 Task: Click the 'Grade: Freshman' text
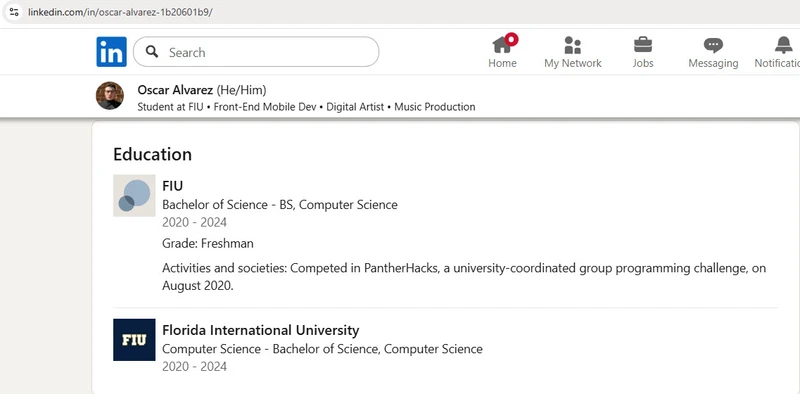coord(208,243)
